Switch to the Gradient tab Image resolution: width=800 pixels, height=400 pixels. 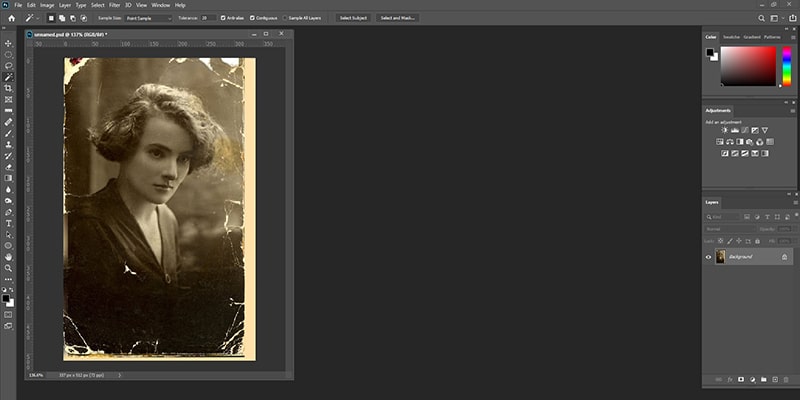752,37
